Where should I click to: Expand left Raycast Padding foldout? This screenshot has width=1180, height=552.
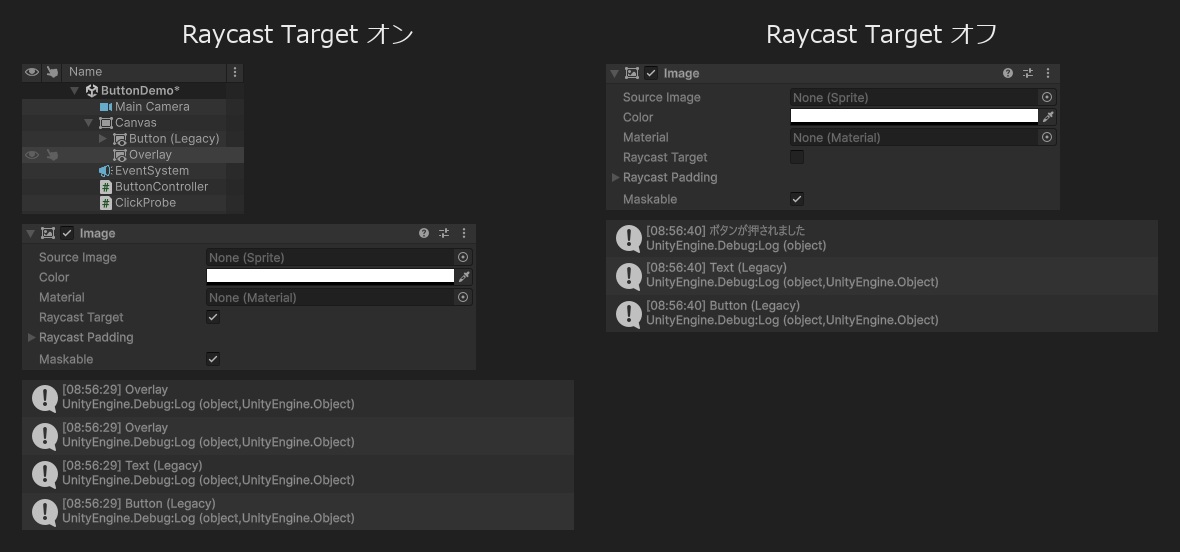point(32,338)
